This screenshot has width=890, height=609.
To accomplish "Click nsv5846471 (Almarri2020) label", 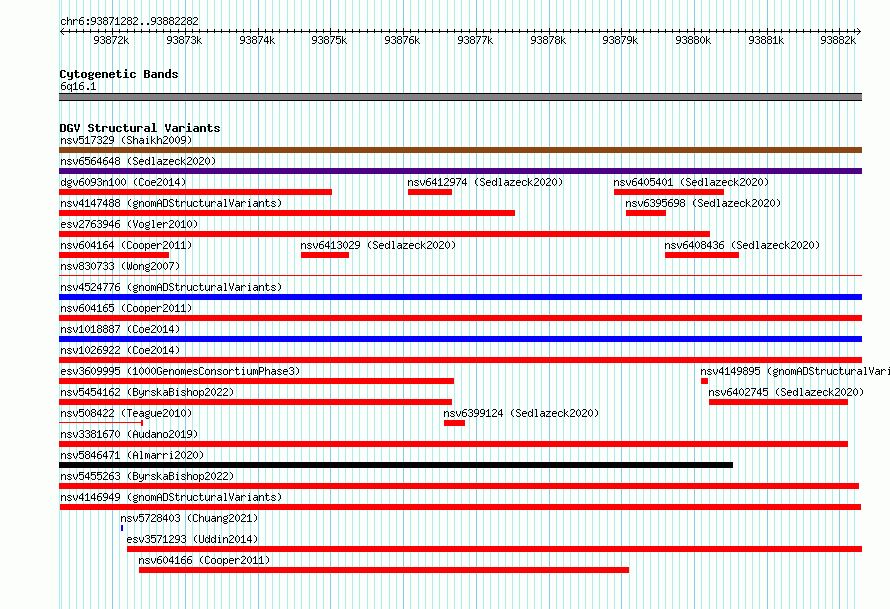I will [x=132, y=455].
